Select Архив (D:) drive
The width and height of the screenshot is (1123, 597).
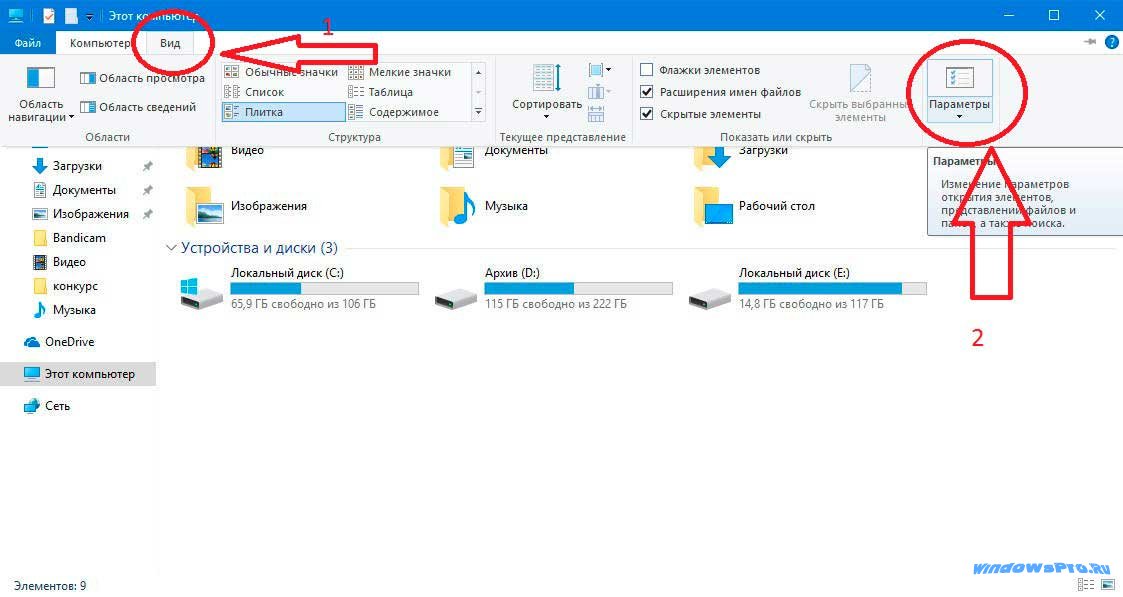click(x=553, y=288)
